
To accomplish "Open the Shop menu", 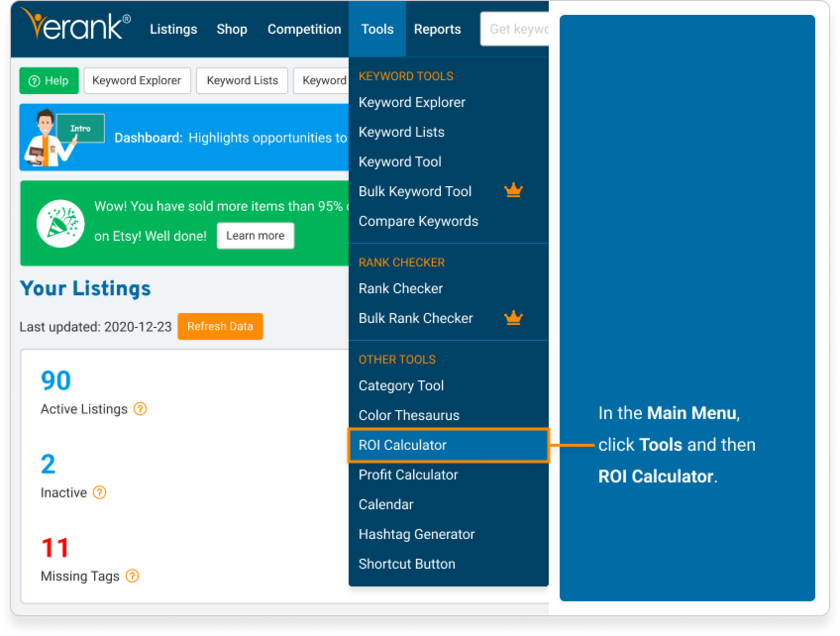I will (232, 29).
